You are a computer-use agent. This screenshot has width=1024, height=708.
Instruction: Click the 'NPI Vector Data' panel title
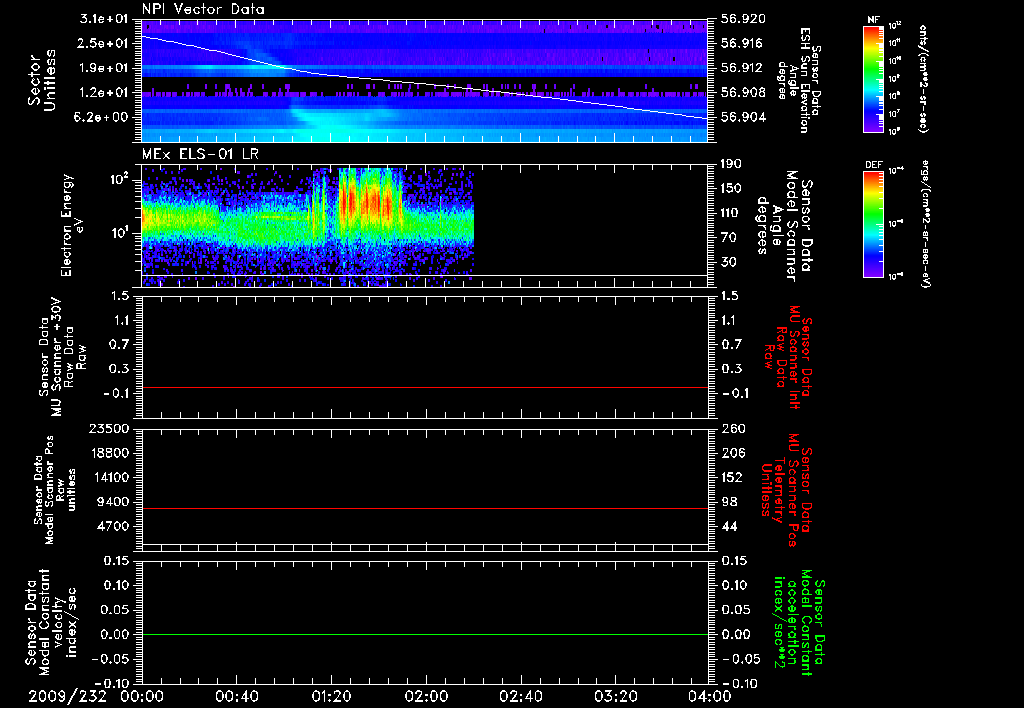[203, 9]
